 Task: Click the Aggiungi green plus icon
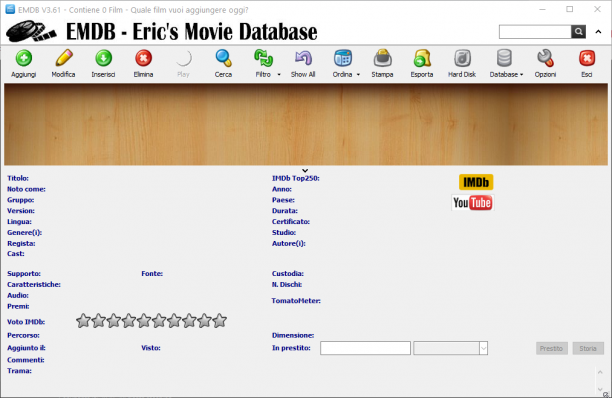coord(24,58)
